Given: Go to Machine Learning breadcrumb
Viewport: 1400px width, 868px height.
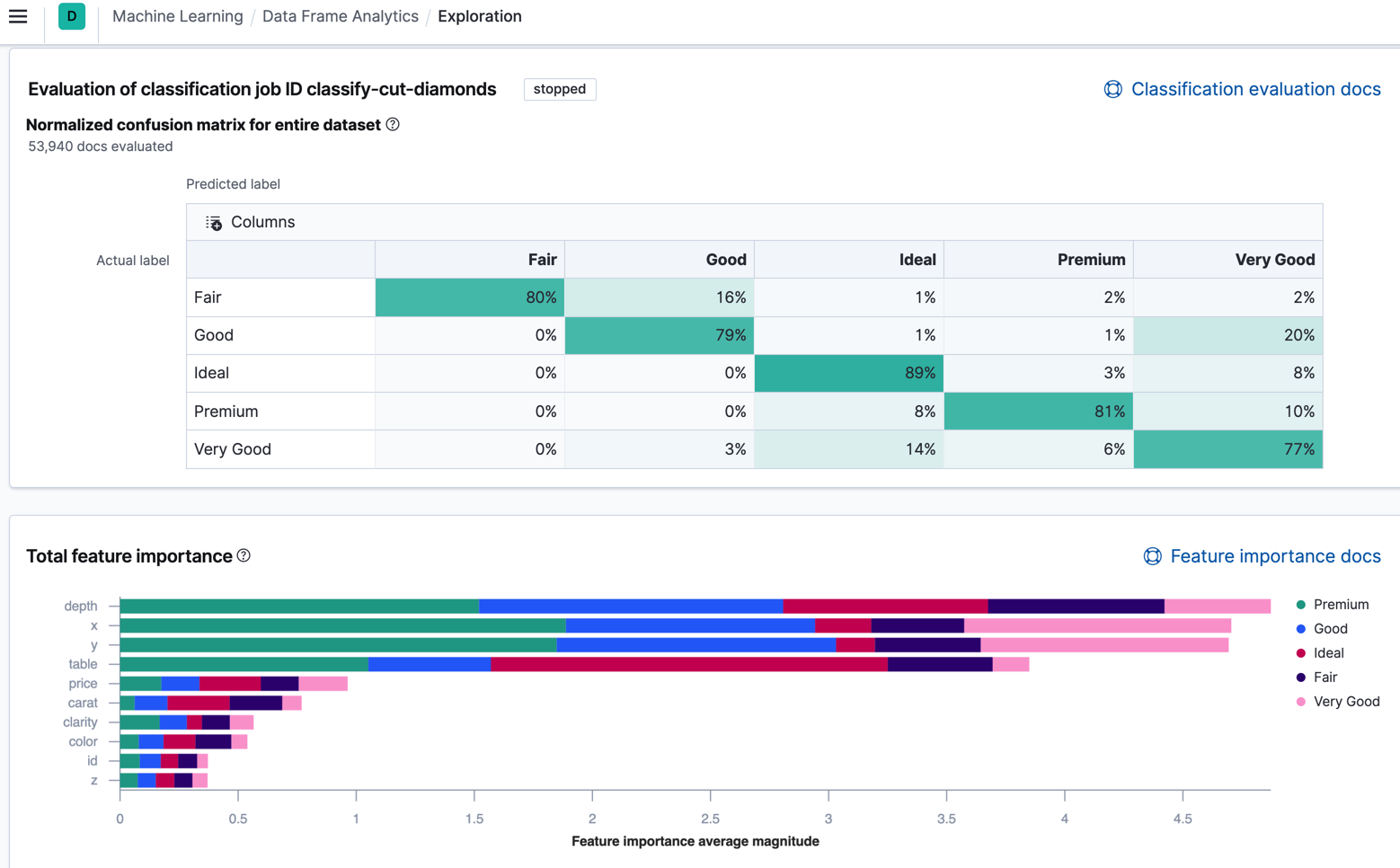Looking at the screenshot, I should pyautogui.click(x=177, y=17).
